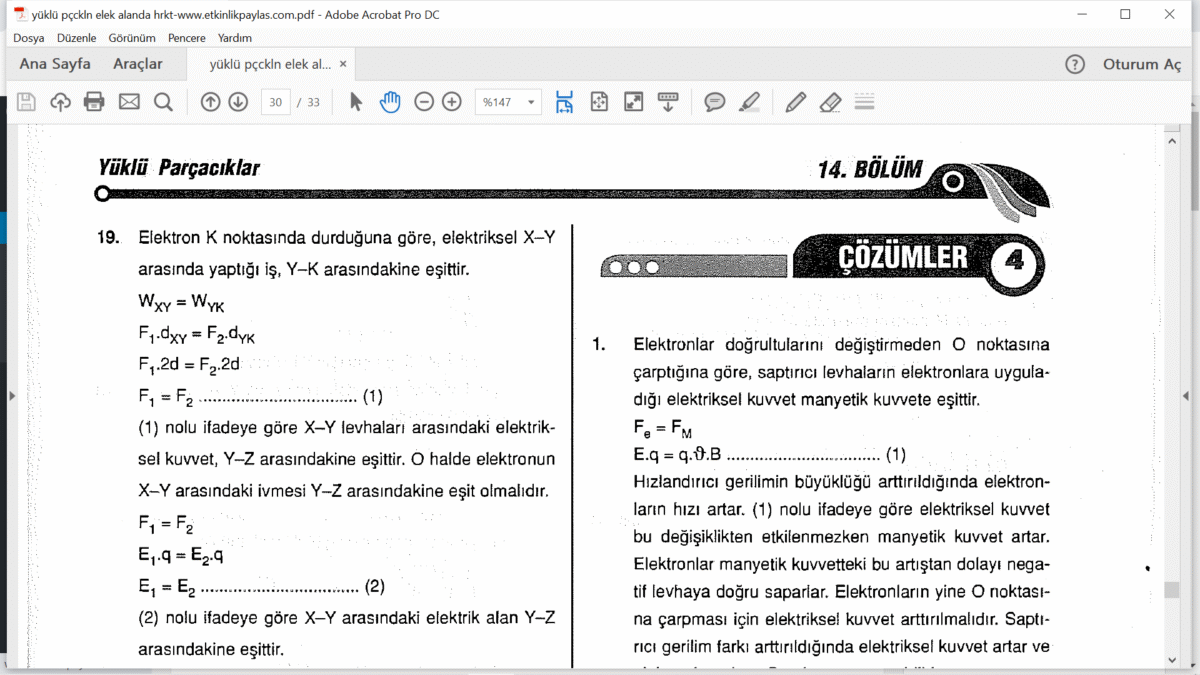
Task: Click the fit width scrolling mode icon
Action: click(565, 102)
